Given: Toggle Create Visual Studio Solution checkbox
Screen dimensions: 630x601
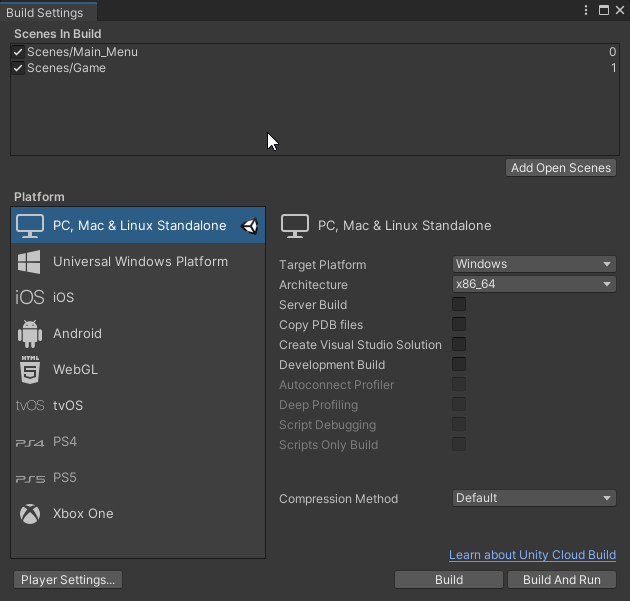Looking at the screenshot, I should [x=459, y=344].
